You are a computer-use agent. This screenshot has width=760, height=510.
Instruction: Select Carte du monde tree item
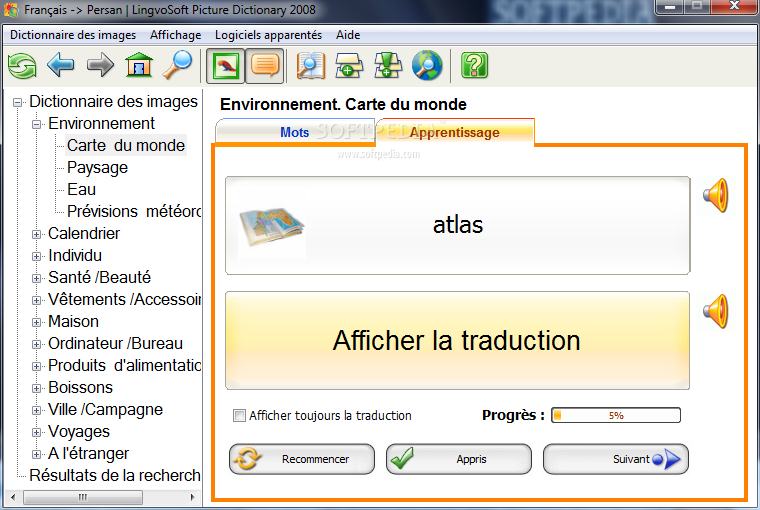point(126,145)
